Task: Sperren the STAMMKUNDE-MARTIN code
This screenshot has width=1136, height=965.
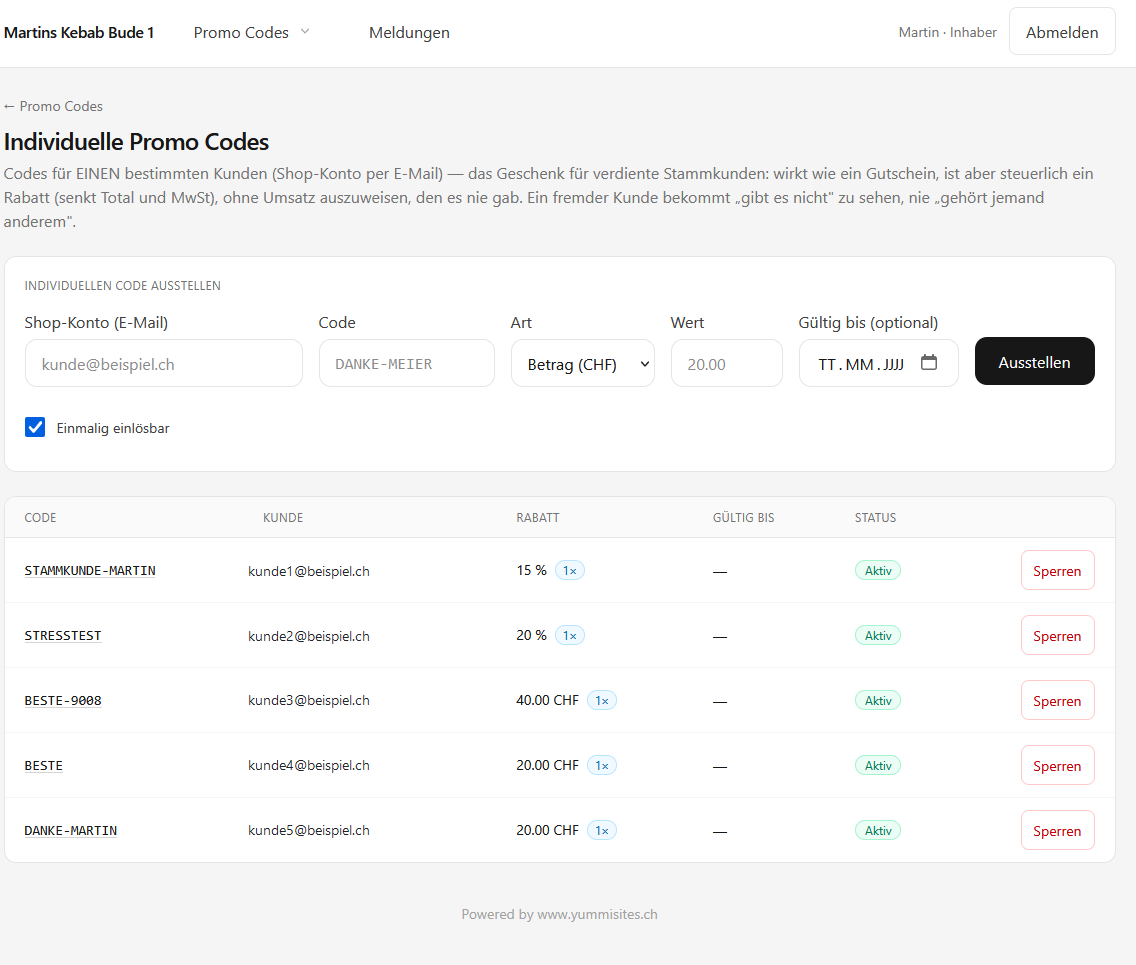Action: [1058, 571]
